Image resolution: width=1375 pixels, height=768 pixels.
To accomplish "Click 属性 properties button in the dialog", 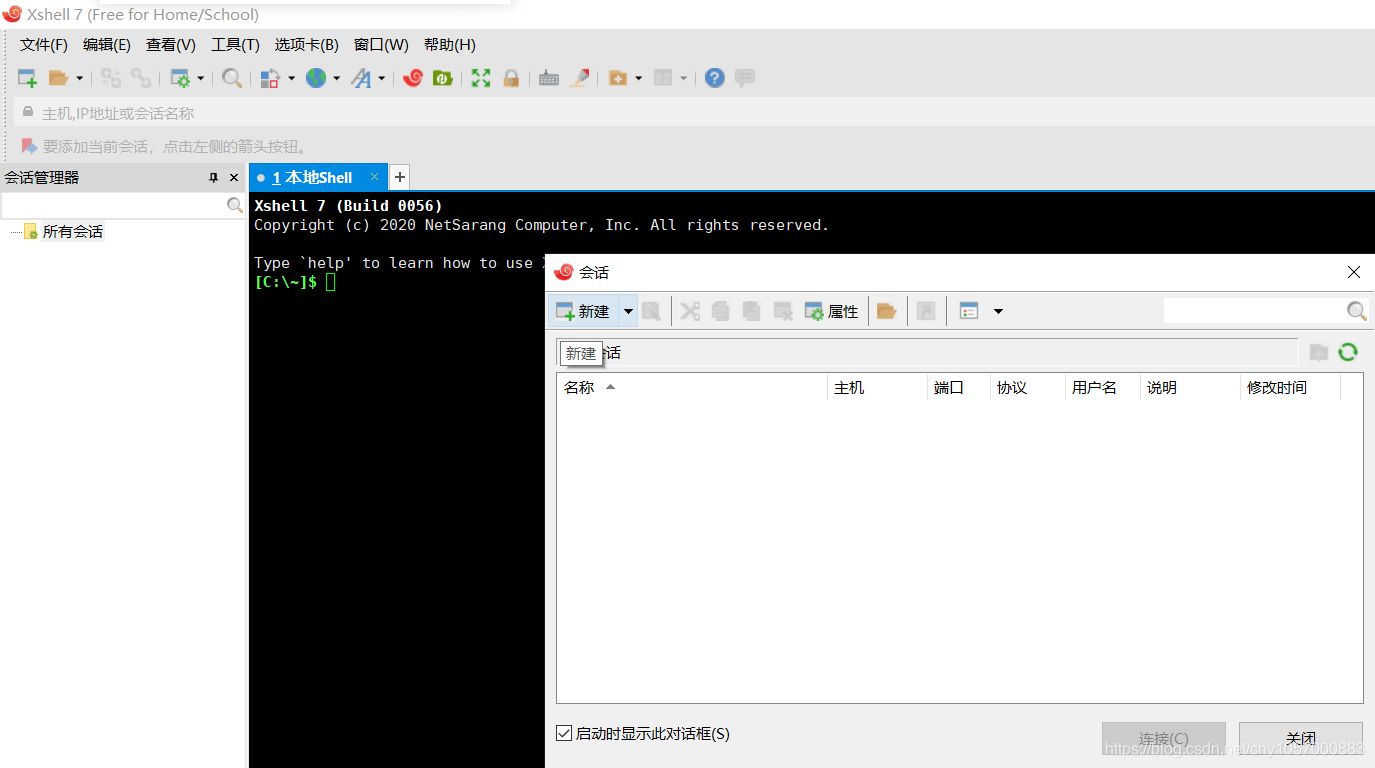I will [832, 311].
